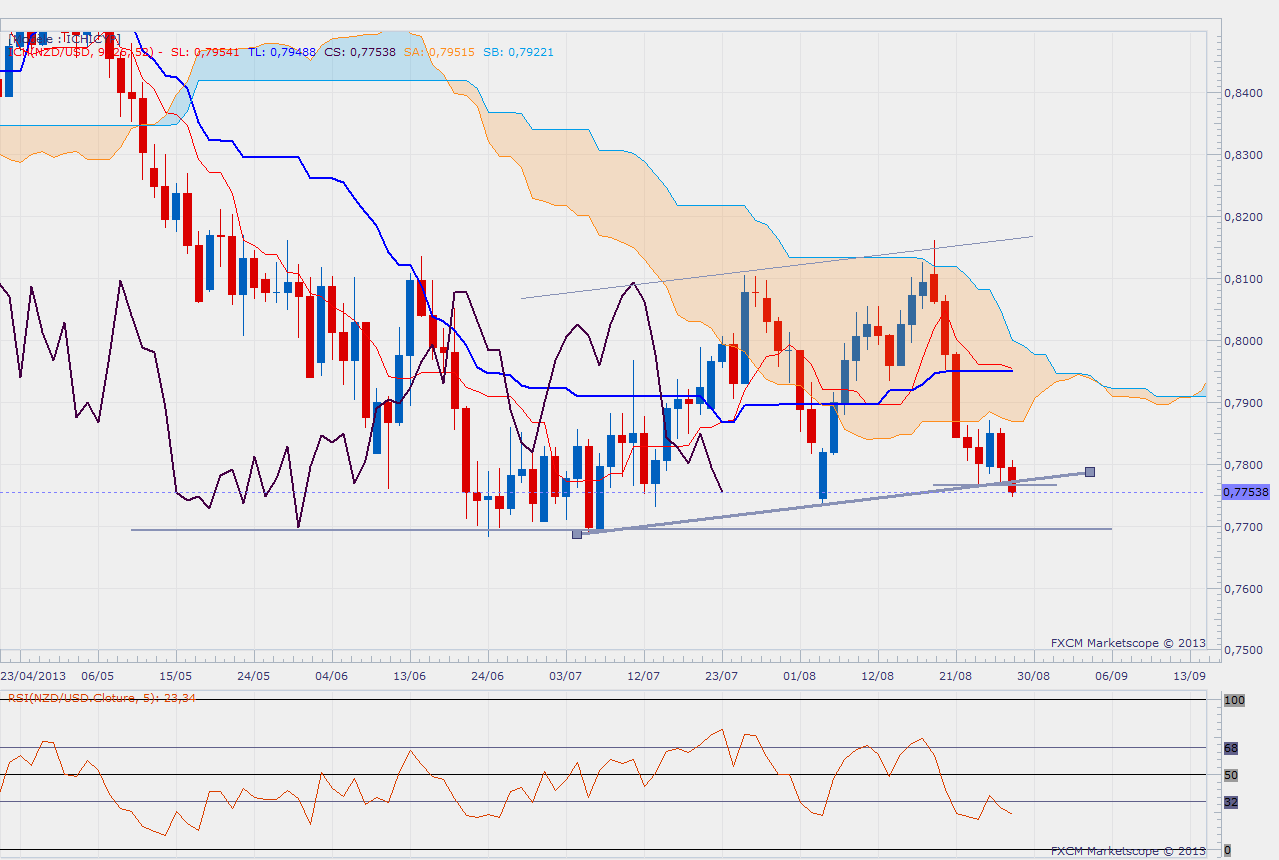Click the 0,7800 price axis value
The image size is (1279, 860).
[1243, 465]
